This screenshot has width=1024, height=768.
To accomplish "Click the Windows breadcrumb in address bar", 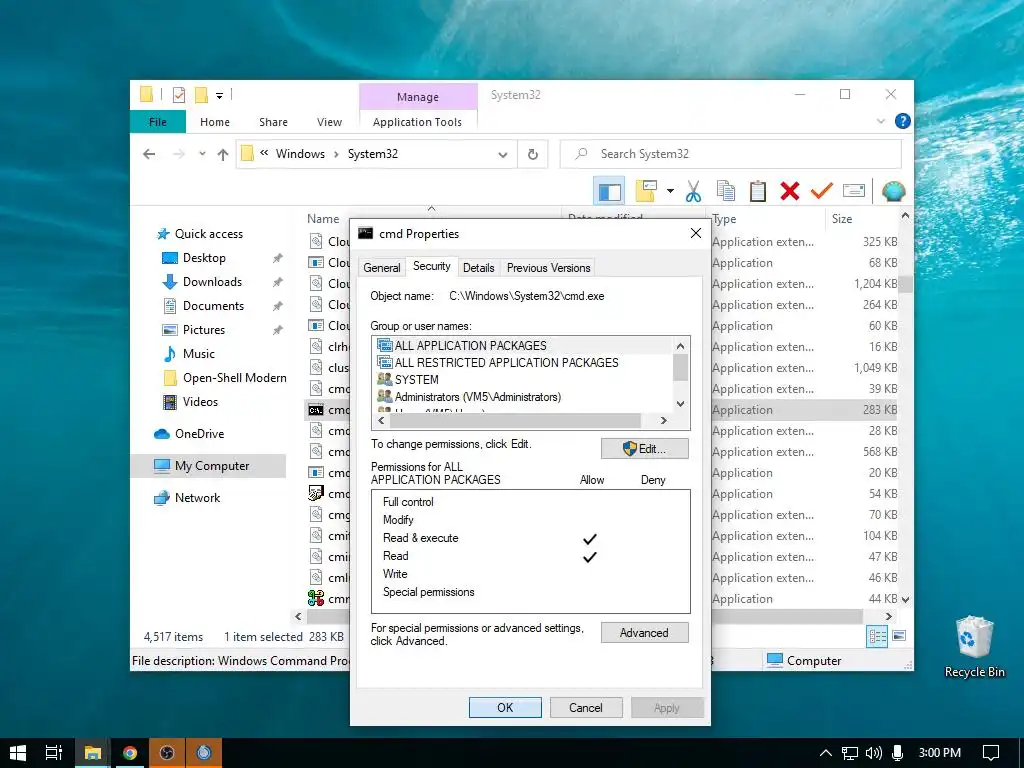I will tap(300, 154).
